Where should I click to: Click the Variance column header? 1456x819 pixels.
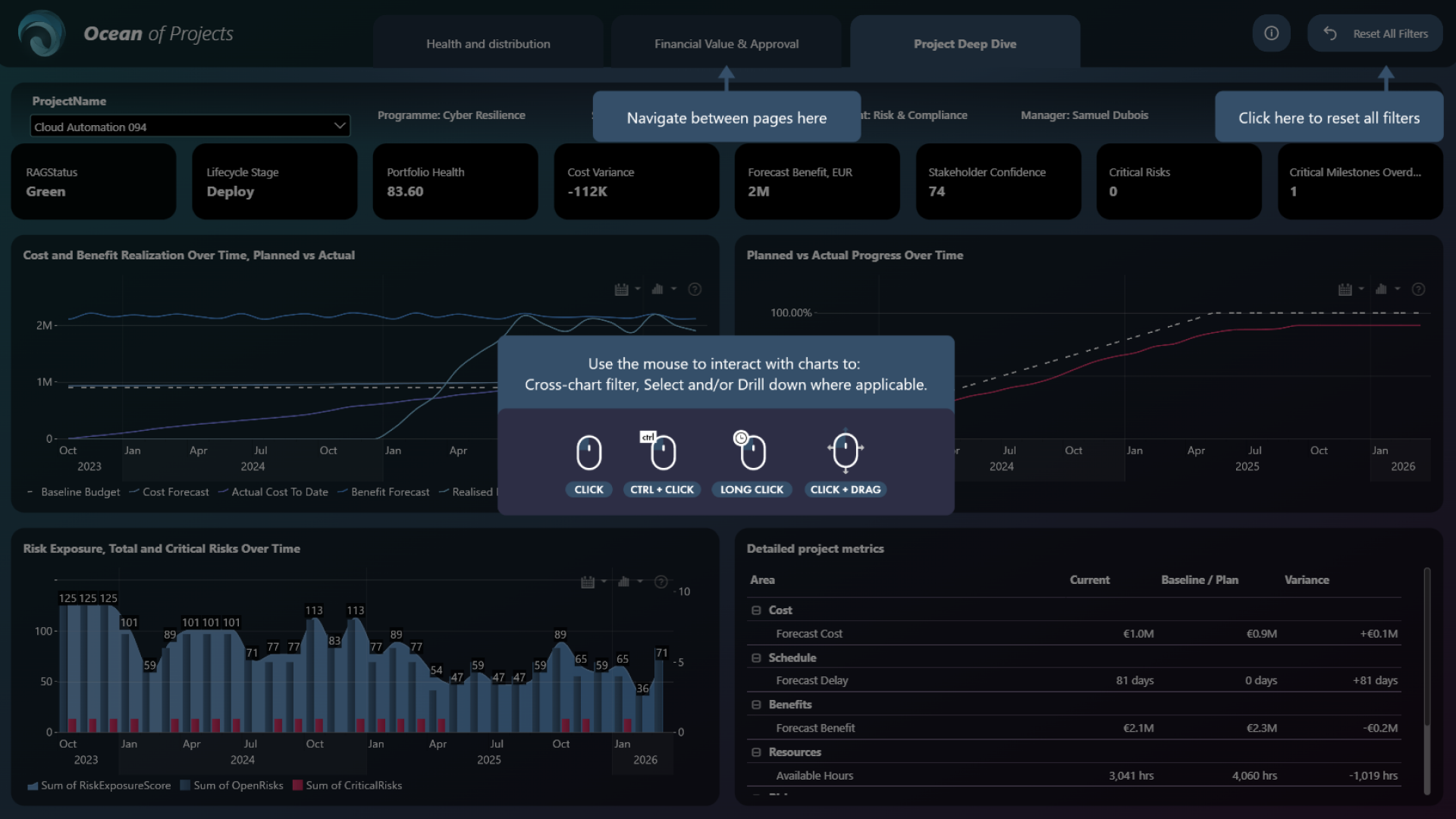[1307, 580]
